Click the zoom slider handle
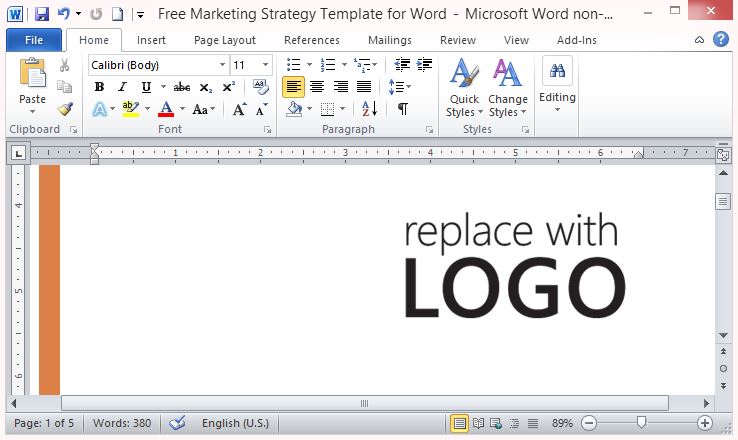The image size is (738, 440). pyautogui.click(x=641, y=423)
